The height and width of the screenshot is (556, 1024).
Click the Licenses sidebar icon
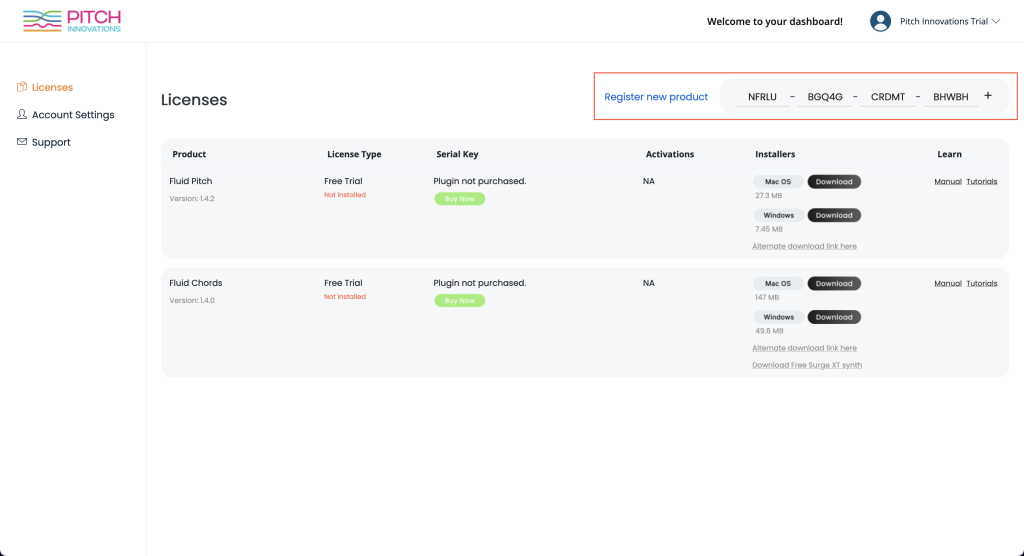(22, 87)
